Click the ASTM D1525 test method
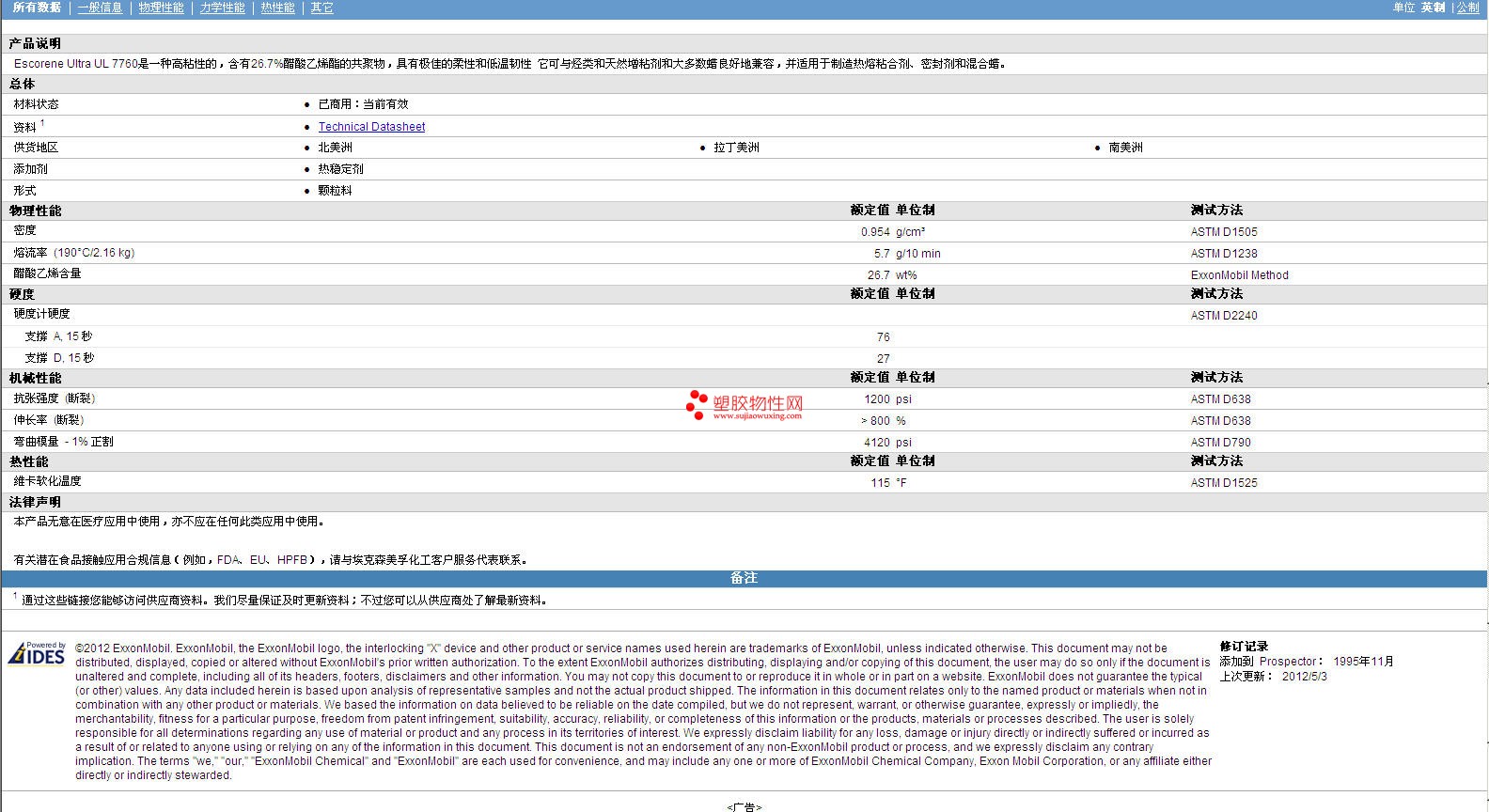This screenshot has width=1489, height=812. coord(1224,483)
